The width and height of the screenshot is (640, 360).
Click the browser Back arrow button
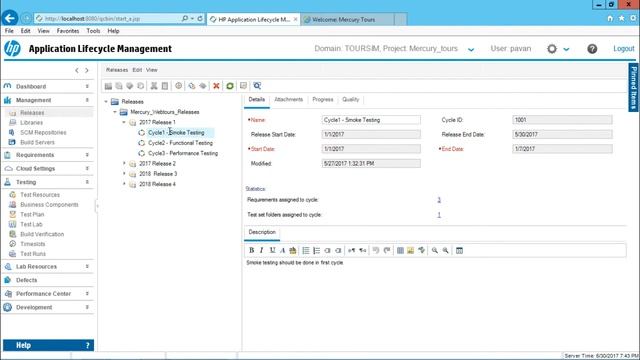pos(10,18)
